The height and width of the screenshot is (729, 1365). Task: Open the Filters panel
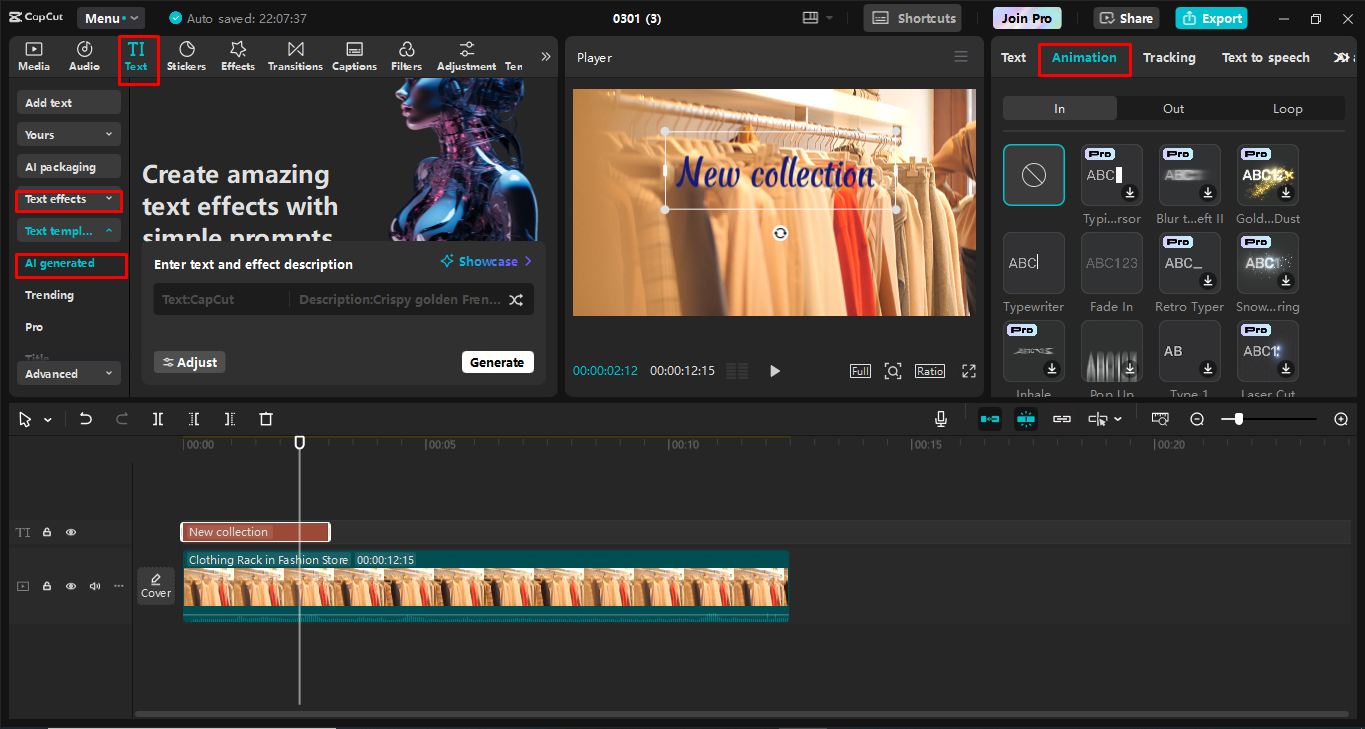(x=406, y=56)
